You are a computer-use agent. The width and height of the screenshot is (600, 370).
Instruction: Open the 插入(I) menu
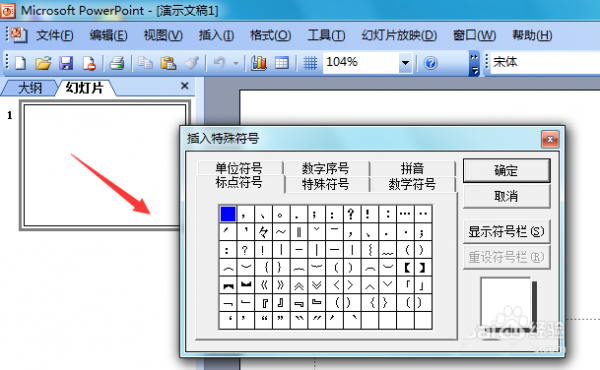tap(216, 36)
